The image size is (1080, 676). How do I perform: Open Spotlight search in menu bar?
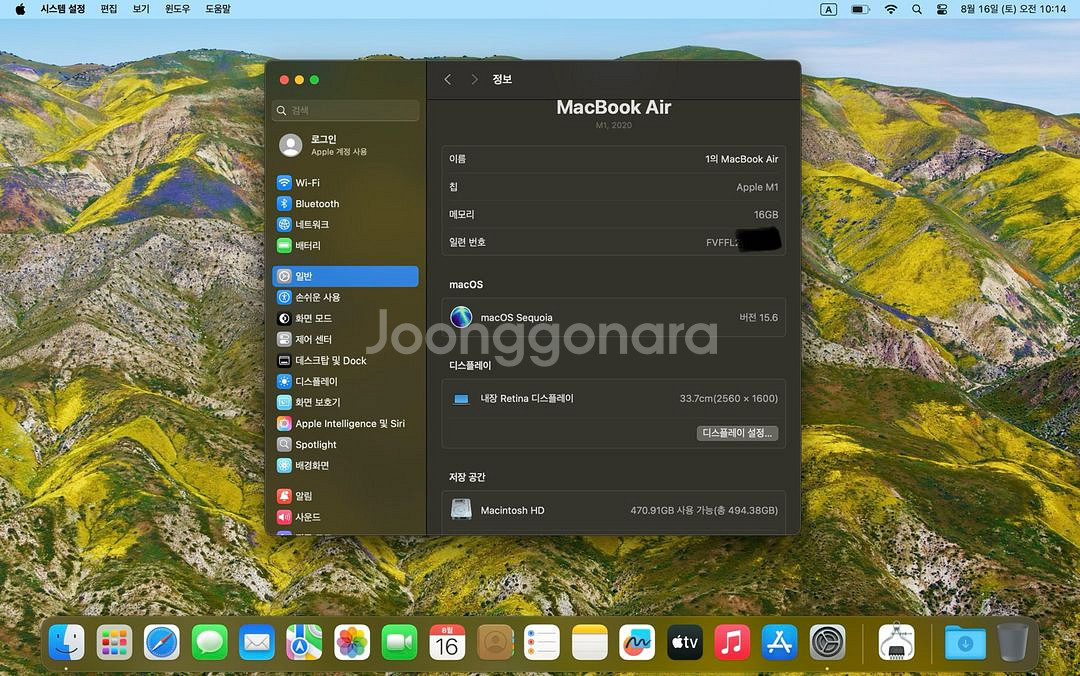point(917,9)
